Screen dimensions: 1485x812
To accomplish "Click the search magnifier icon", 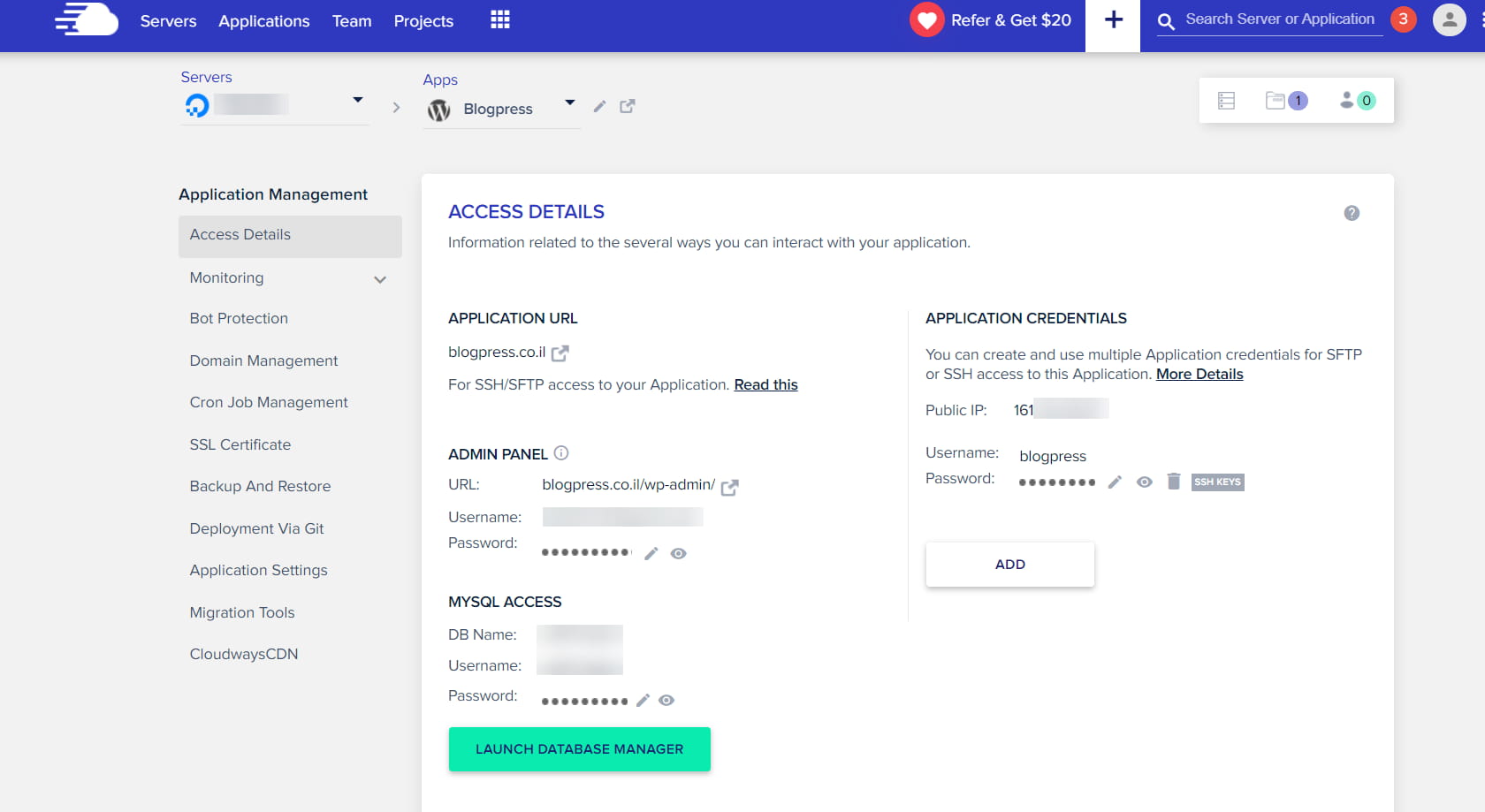I will point(1166,21).
